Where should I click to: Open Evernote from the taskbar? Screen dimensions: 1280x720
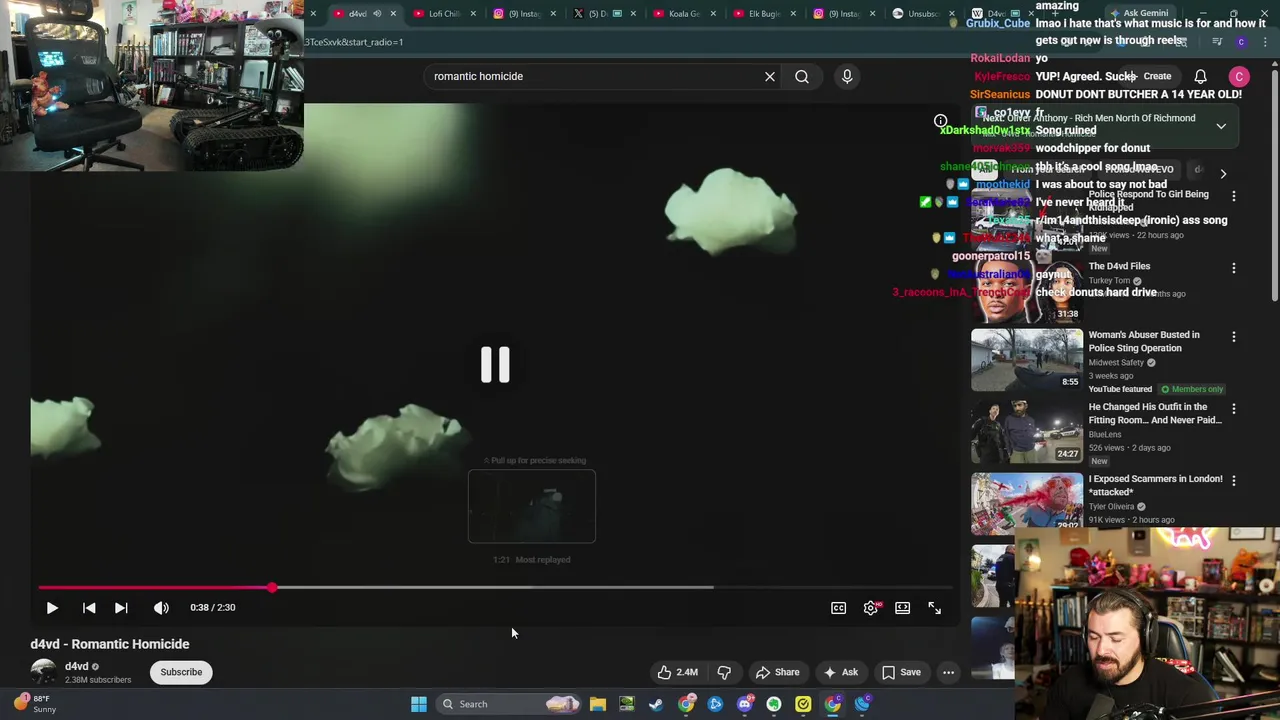pos(774,704)
